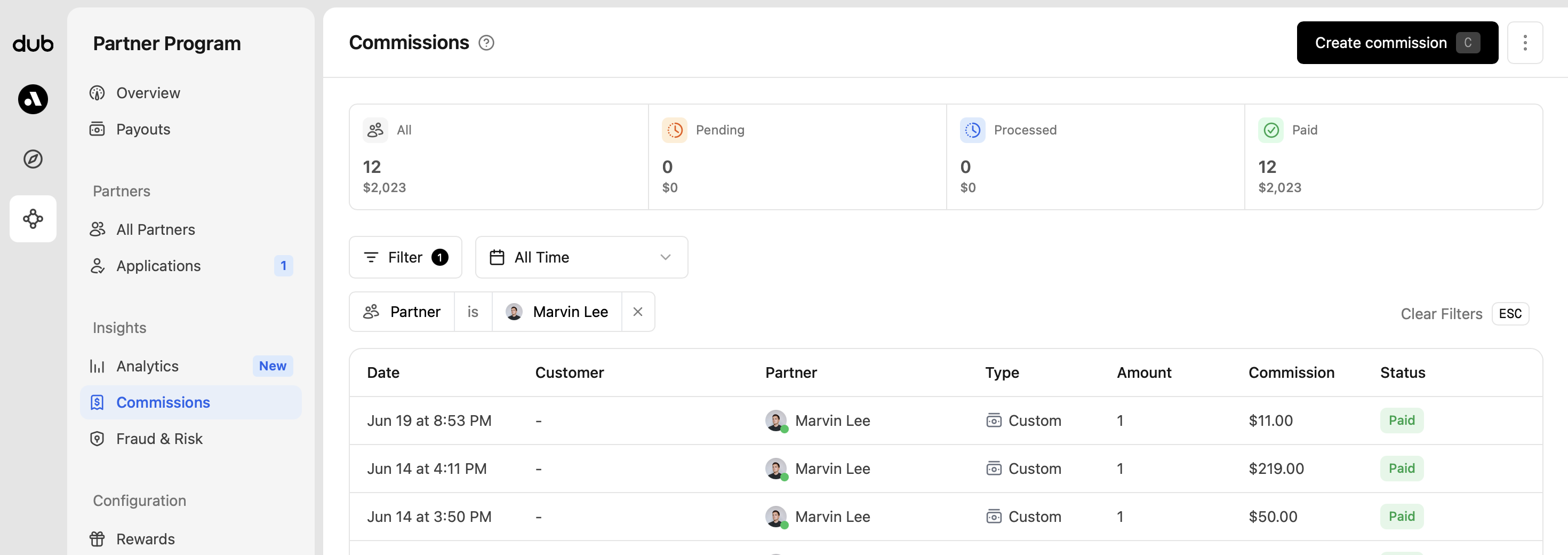Click the filter count badge on Filter
The width and height of the screenshot is (1568, 555).
[439, 257]
